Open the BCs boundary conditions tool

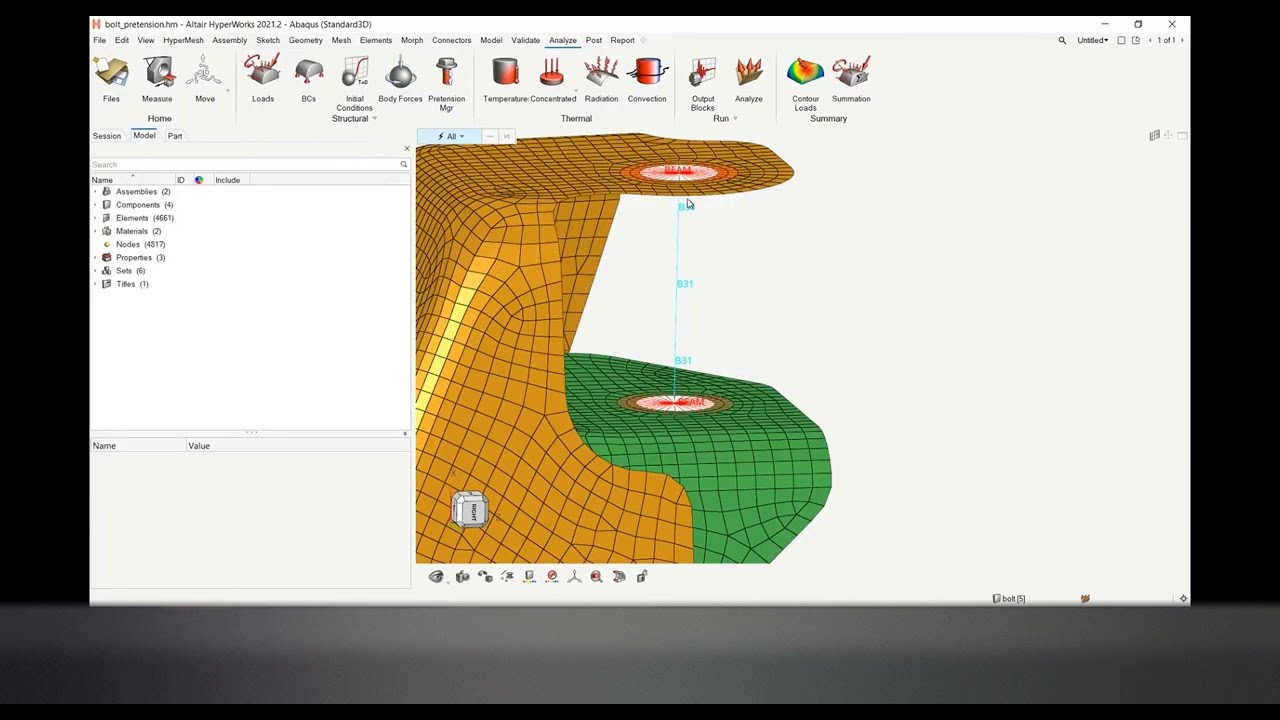click(x=308, y=80)
